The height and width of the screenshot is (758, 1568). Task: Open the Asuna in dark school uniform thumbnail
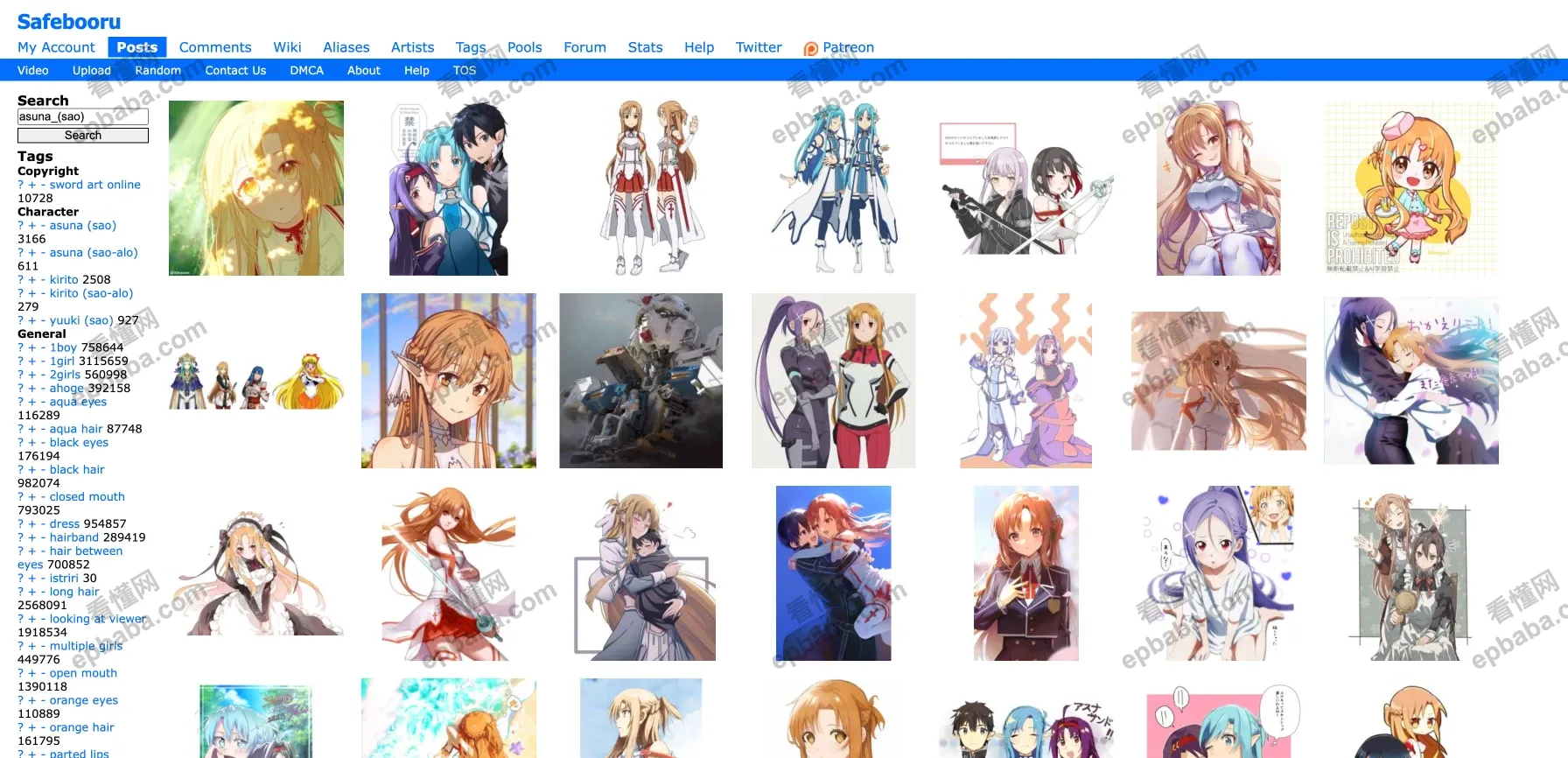click(1026, 573)
